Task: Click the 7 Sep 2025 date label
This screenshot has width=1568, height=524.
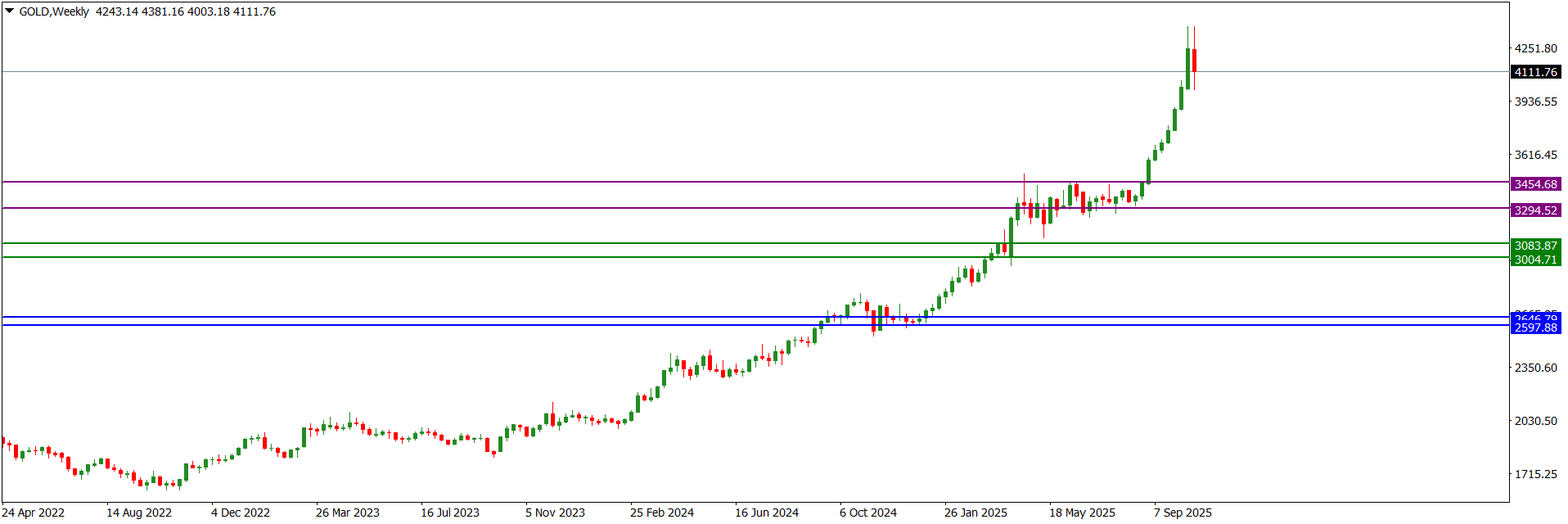Action: (x=1183, y=513)
